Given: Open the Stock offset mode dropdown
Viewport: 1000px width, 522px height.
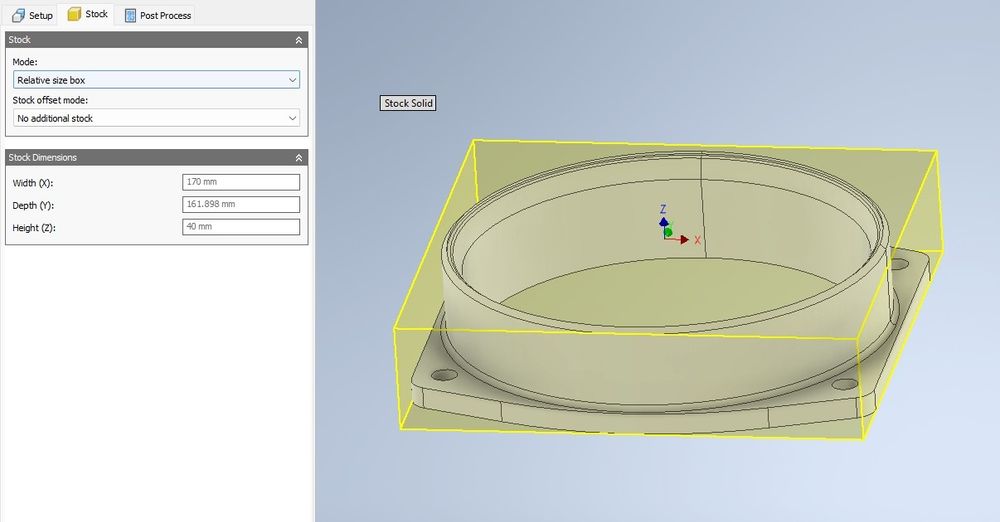Looking at the screenshot, I should coord(156,118).
